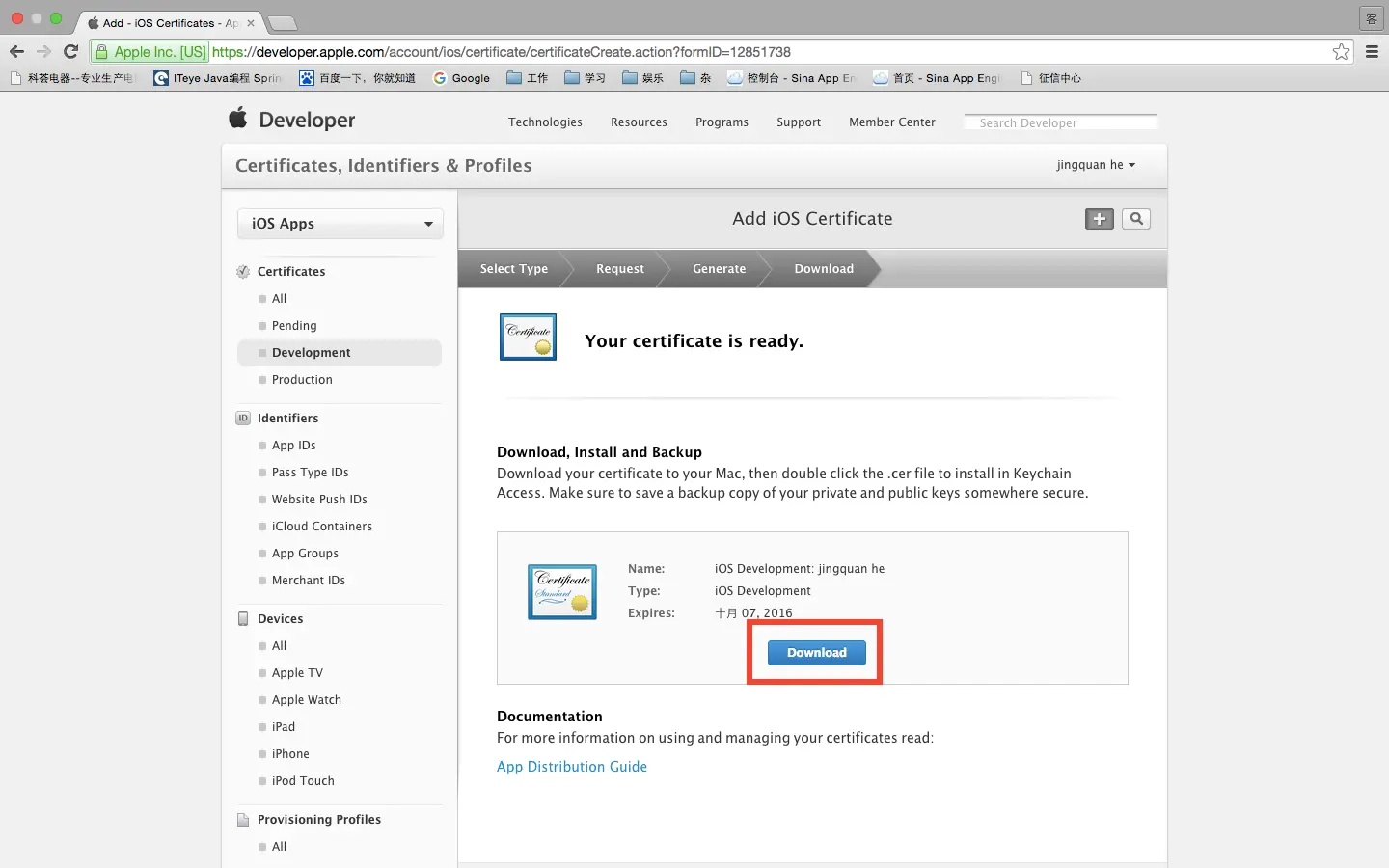Click the green secure lock icon
Image resolution: width=1389 pixels, height=868 pixels.
coord(101,52)
